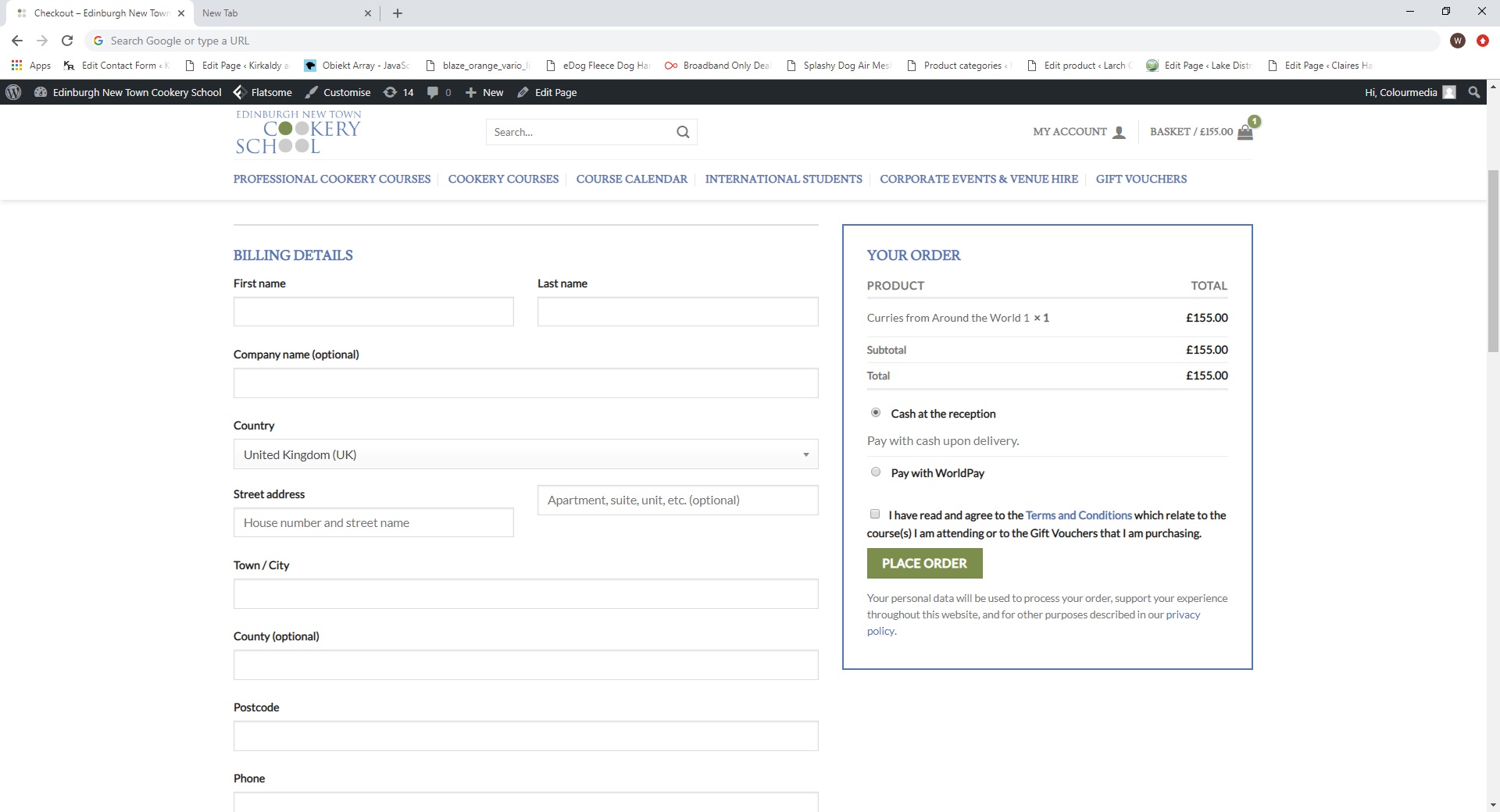This screenshot has width=1500, height=812.
Task: Open the New content menu in admin bar
Action: (484, 92)
